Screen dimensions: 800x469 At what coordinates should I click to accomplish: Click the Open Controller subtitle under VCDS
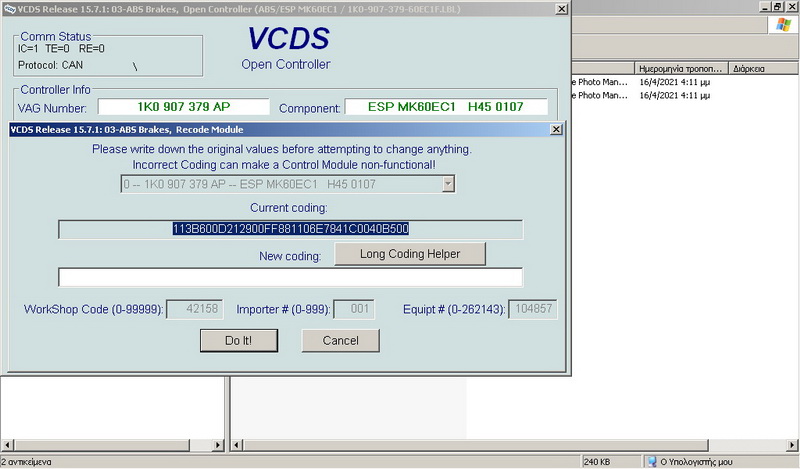pos(286,64)
